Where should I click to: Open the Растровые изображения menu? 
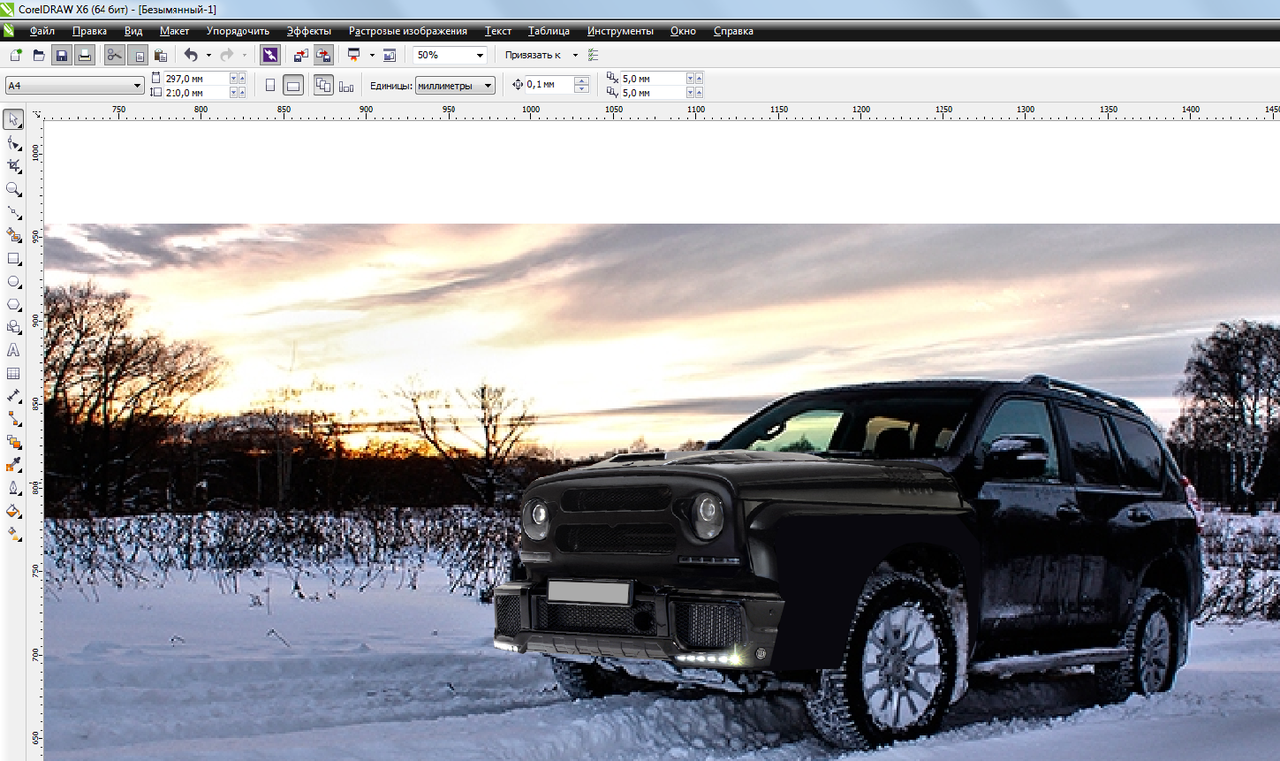click(408, 31)
